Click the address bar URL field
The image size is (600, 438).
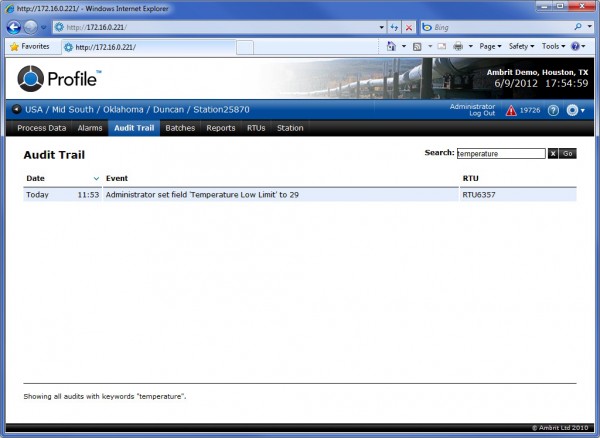pos(215,27)
